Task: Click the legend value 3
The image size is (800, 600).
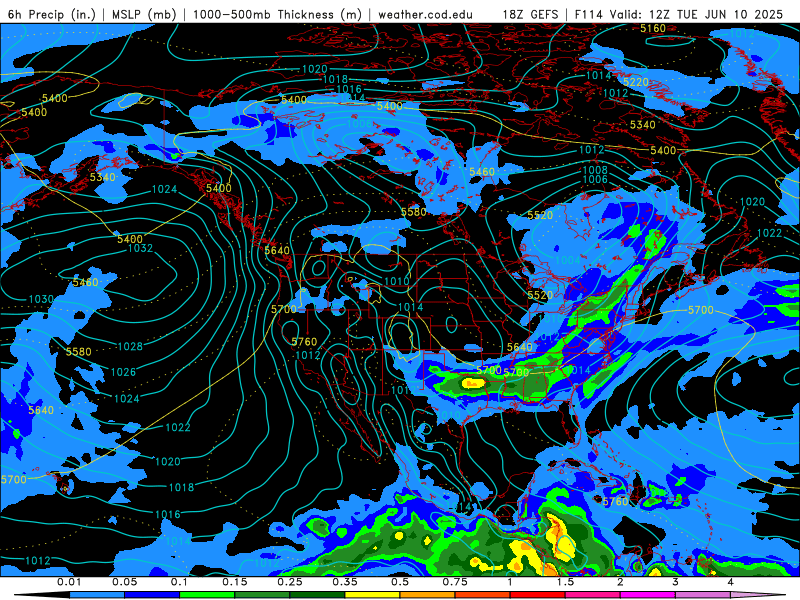Action: pos(676,582)
